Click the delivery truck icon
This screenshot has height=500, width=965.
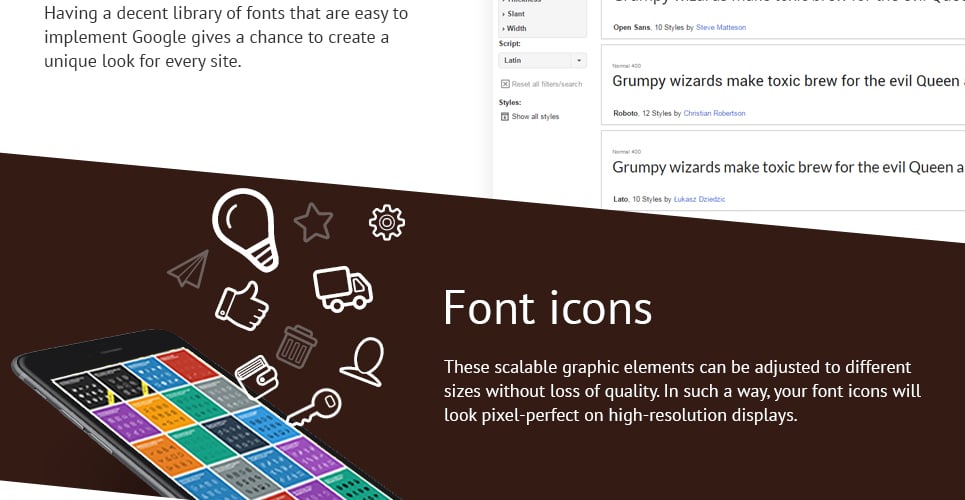[343, 289]
